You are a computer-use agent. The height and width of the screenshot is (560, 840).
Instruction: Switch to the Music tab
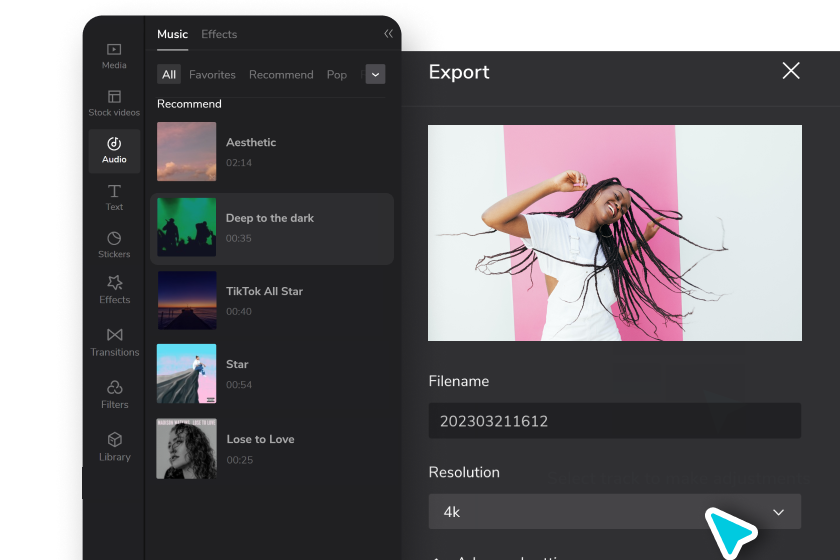click(x=172, y=34)
